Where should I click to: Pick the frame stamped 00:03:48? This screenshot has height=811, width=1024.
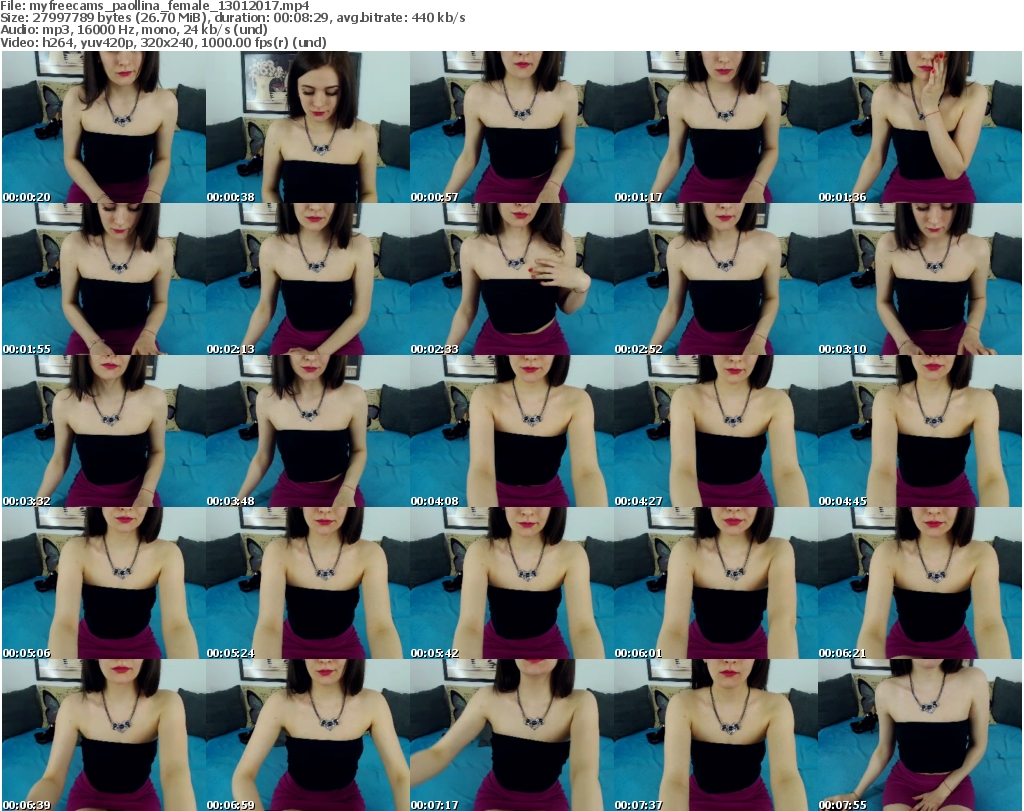tap(308, 432)
